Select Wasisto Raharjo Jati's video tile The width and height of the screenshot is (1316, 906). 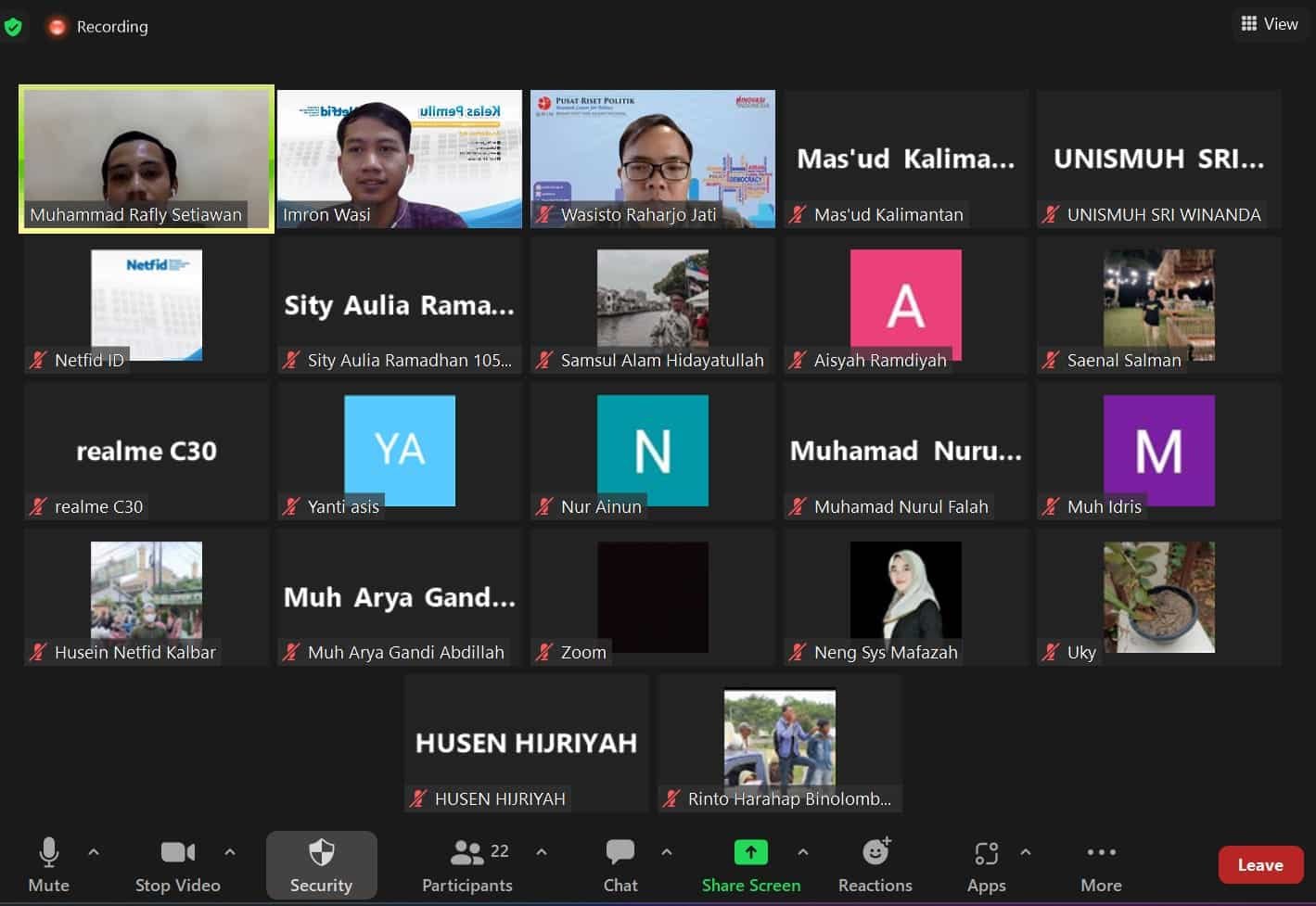653,159
